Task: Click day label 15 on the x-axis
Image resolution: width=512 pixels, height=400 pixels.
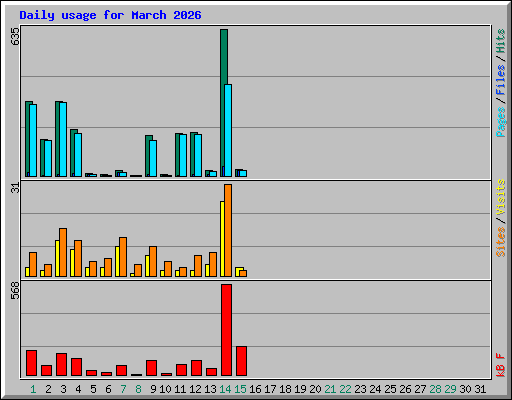Action: [240, 389]
